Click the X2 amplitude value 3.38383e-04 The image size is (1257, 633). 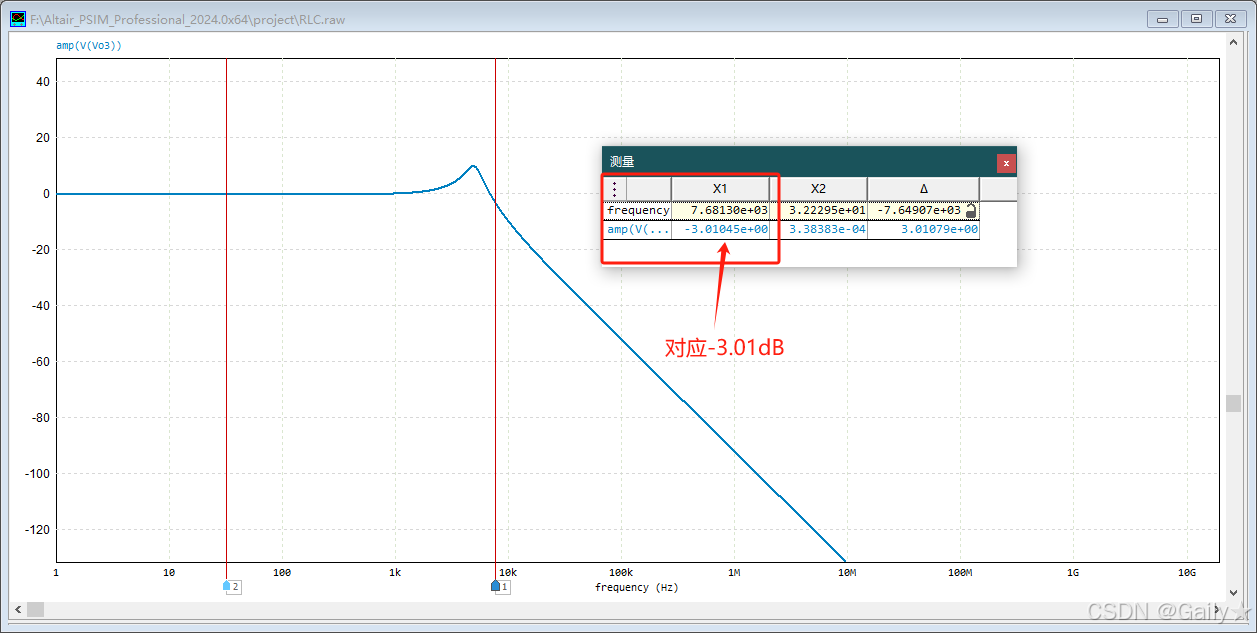tap(827, 230)
